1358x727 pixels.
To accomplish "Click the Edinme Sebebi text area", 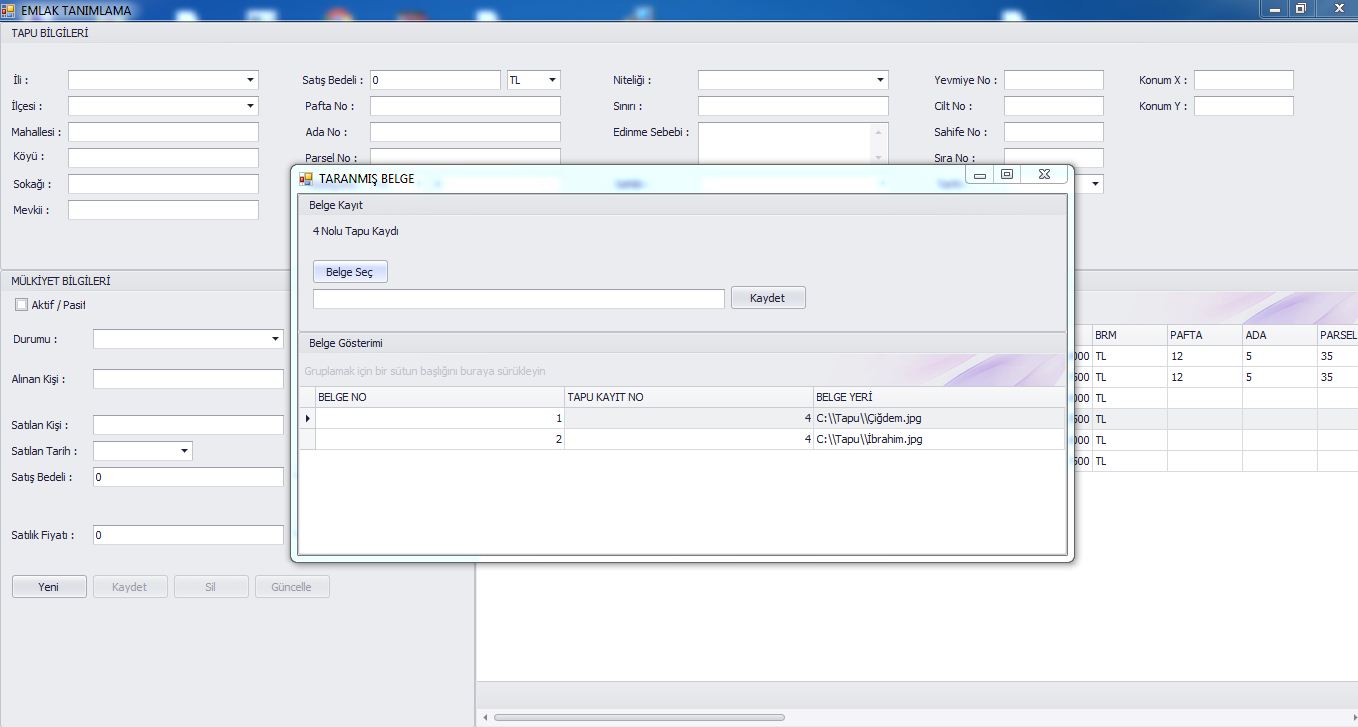I will [x=785, y=143].
